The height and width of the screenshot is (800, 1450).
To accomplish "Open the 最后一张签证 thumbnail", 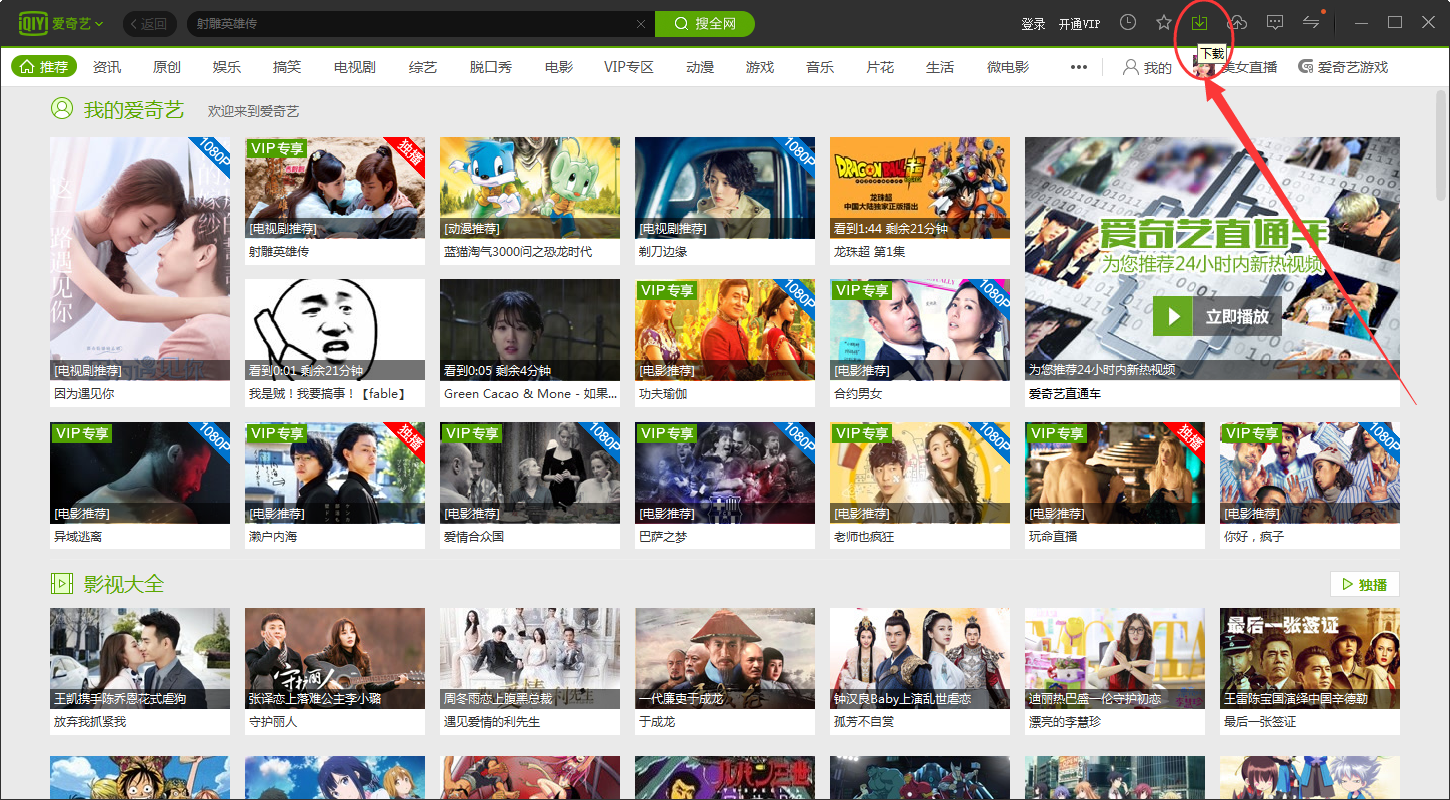I will [x=1310, y=658].
